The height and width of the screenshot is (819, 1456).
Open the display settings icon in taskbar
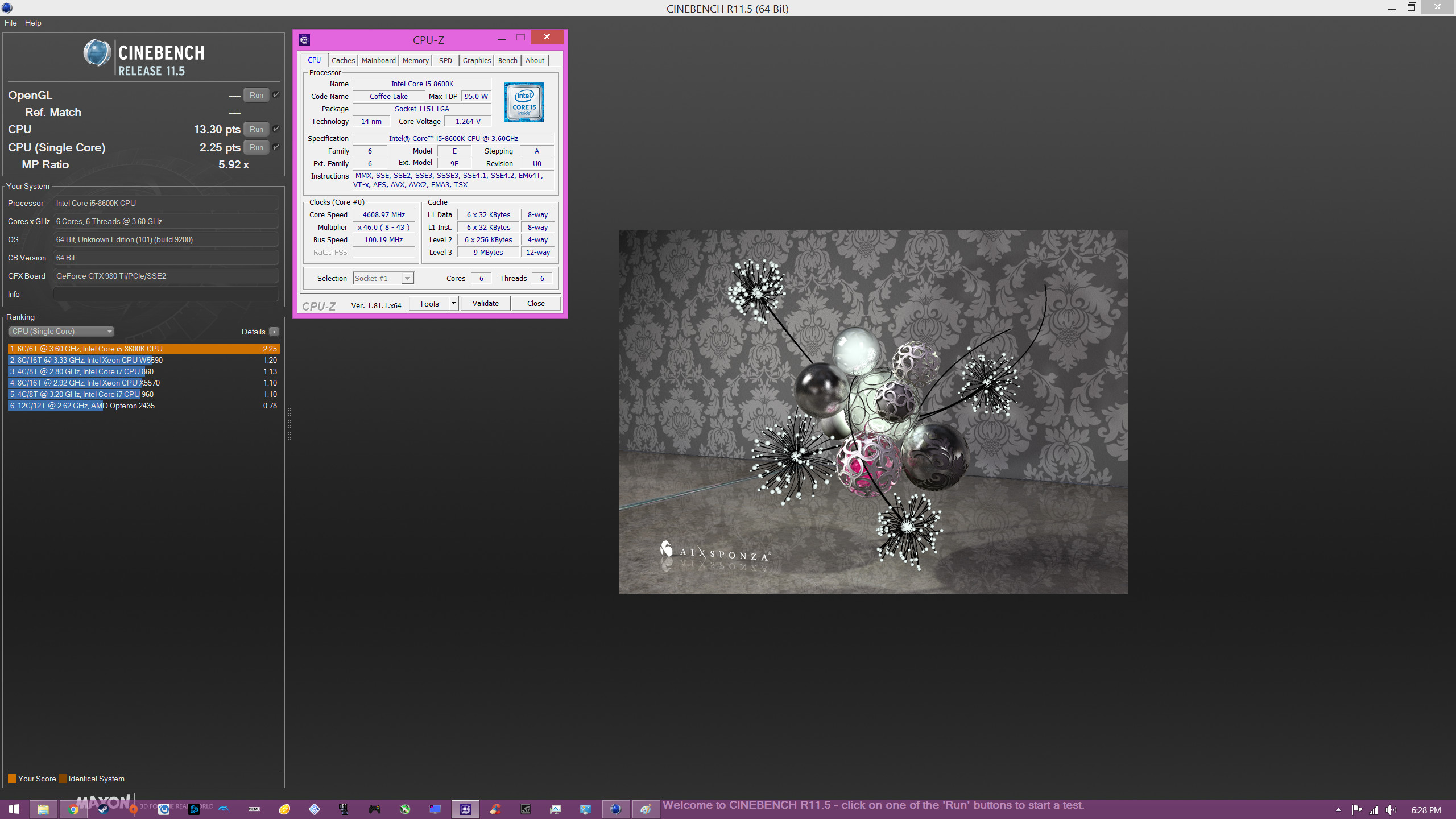(x=586, y=809)
